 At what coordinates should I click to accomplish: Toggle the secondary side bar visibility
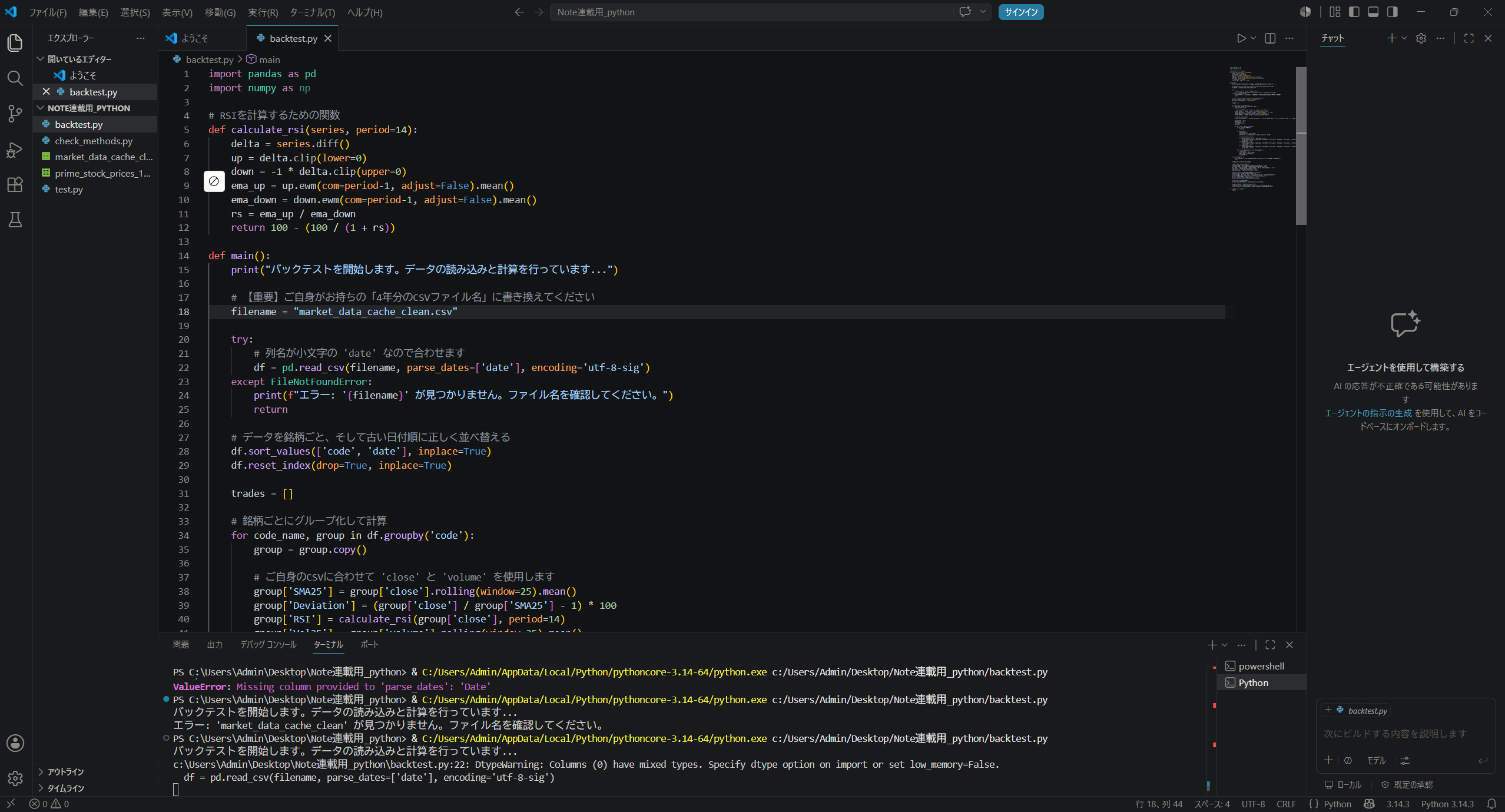[x=1393, y=12]
